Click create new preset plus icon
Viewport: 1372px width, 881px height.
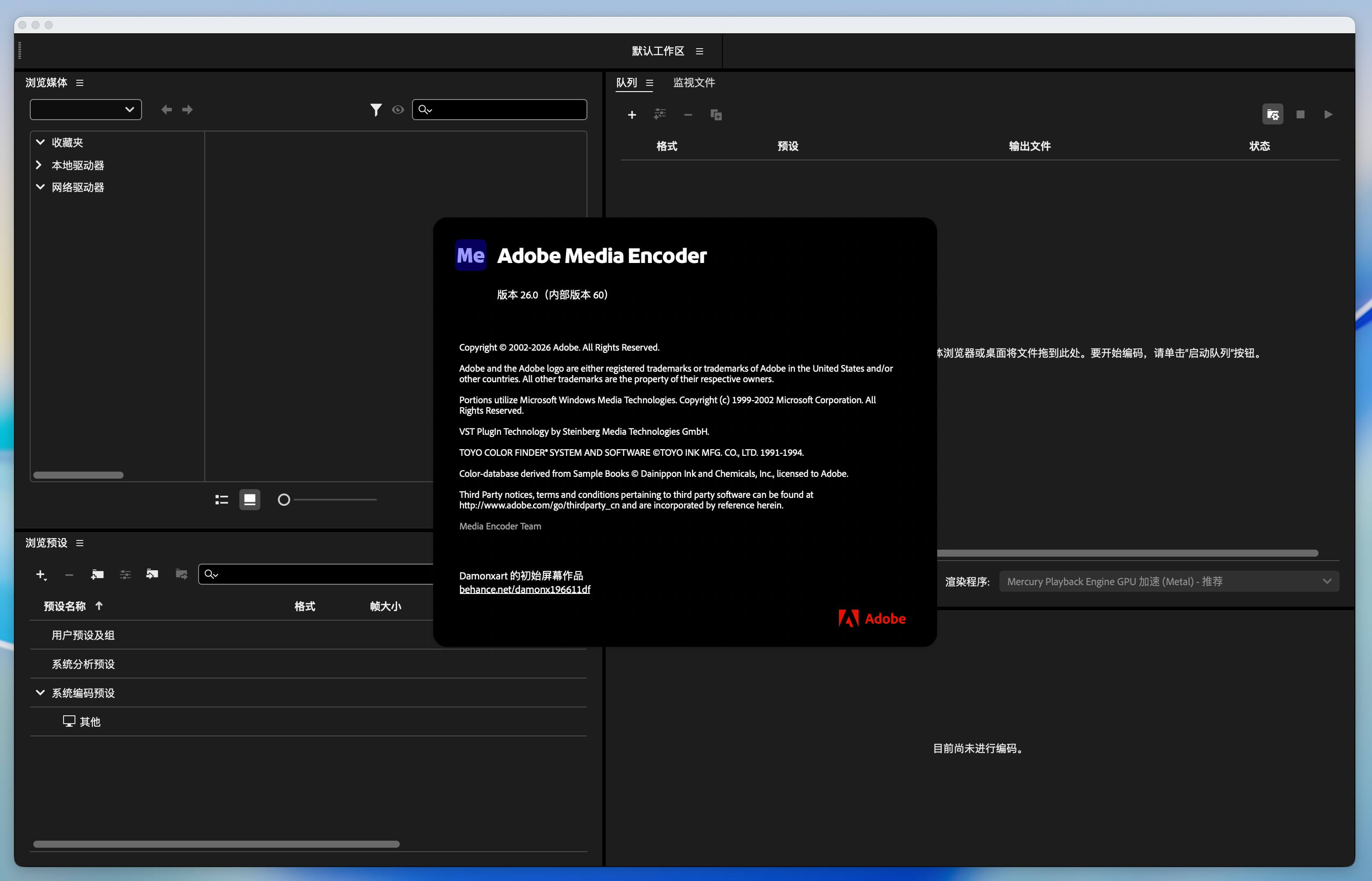coord(41,574)
